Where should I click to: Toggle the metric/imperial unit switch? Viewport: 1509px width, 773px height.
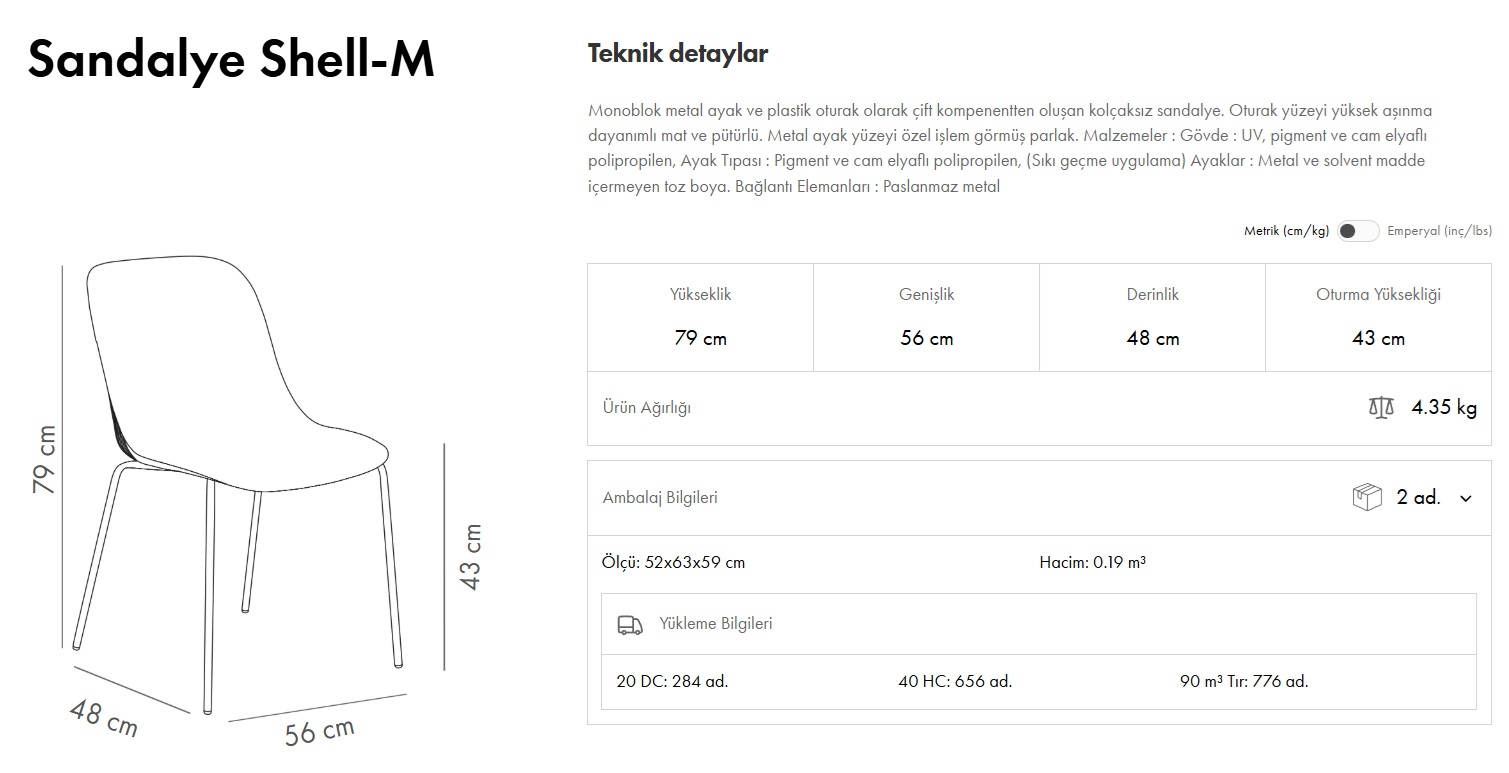click(1358, 231)
